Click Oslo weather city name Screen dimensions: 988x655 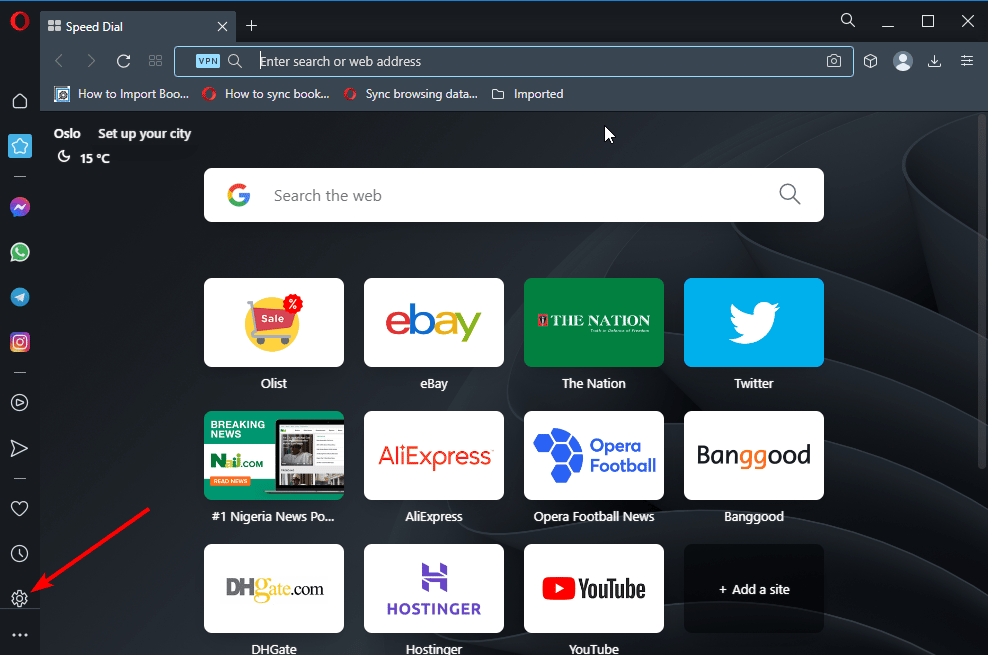[x=67, y=134]
